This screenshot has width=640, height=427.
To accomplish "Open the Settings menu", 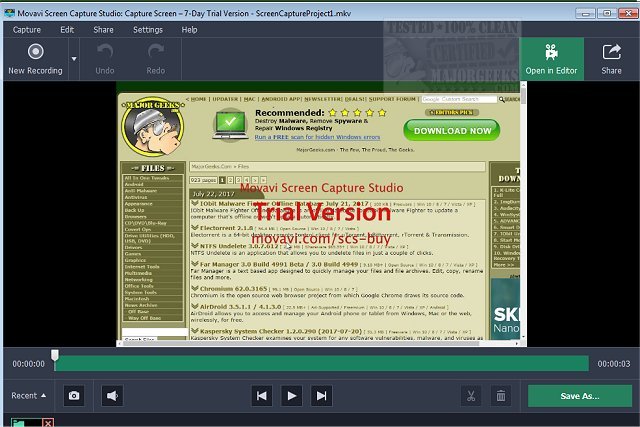I will click(x=148, y=30).
